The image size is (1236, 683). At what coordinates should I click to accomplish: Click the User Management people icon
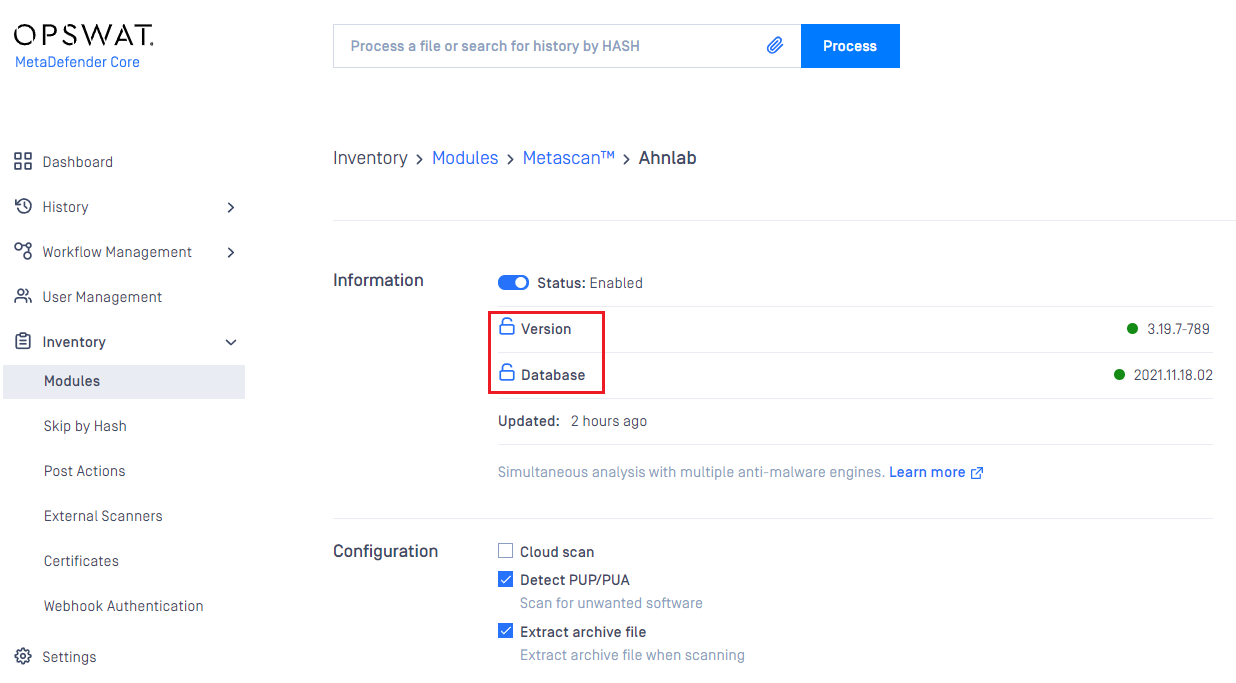pyautogui.click(x=23, y=296)
